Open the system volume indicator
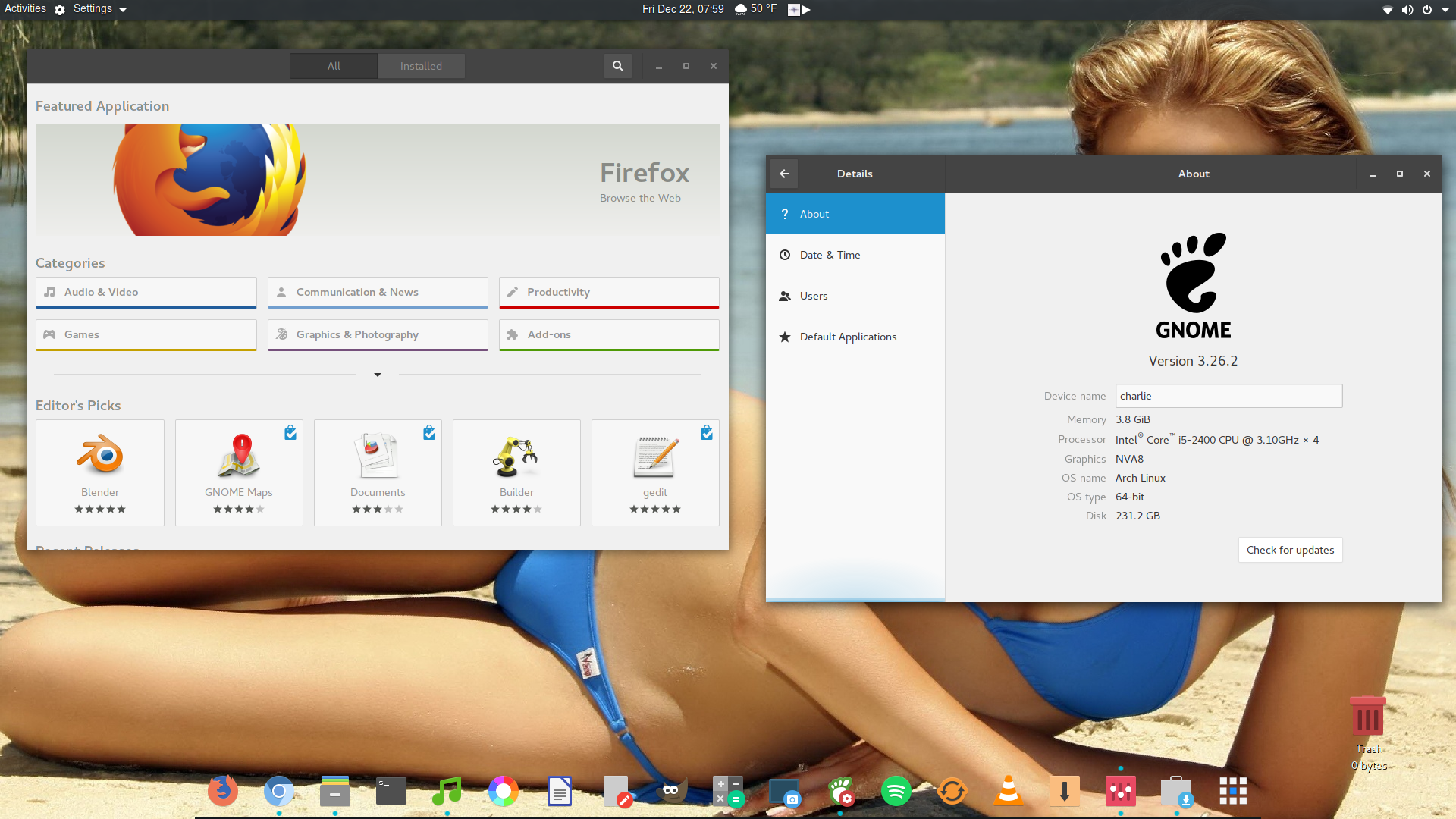 pyautogui.click(x=1407, y=10)
